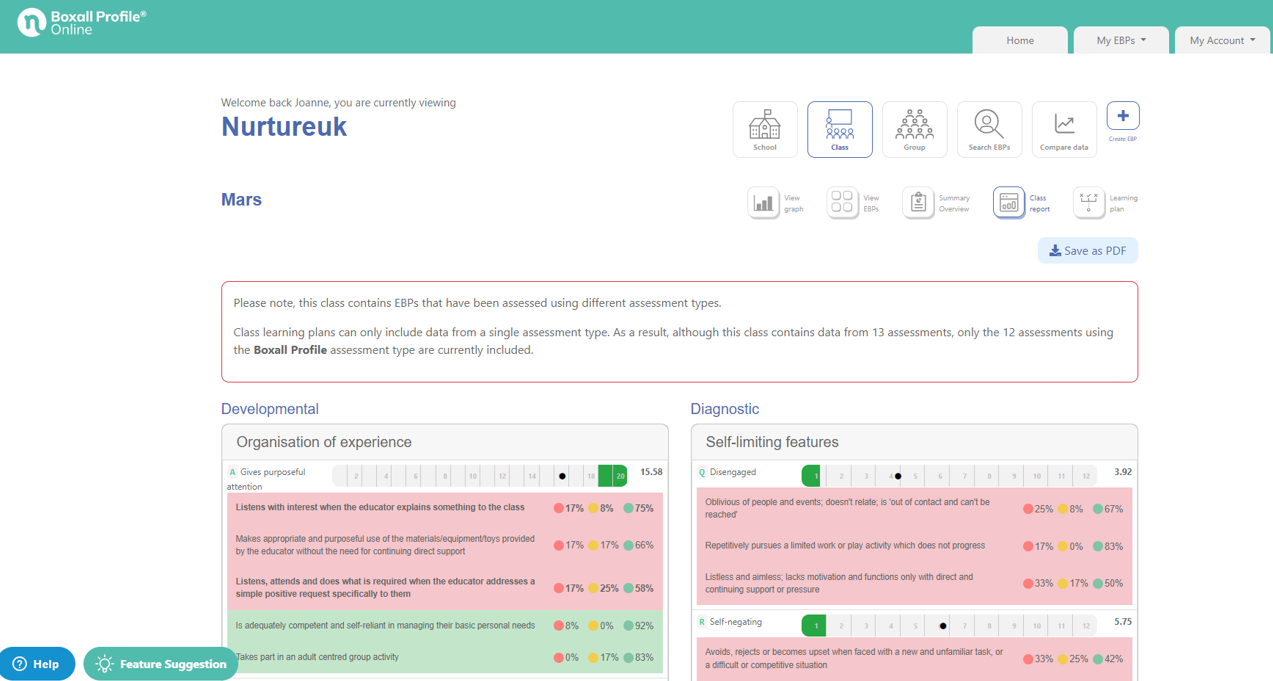The image size is (1273, 681).
Task: Open the Help chat button
Action: pyautogui.click(x=37, y=663)
